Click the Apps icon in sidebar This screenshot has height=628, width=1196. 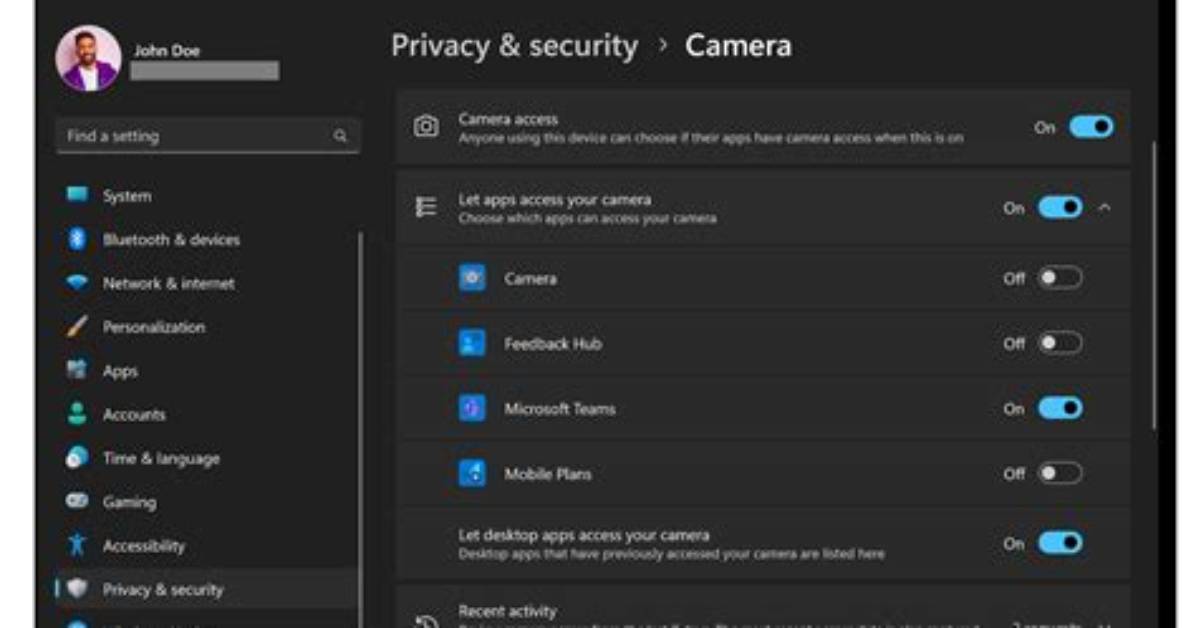pyautogui.click(x=77, y=370)
